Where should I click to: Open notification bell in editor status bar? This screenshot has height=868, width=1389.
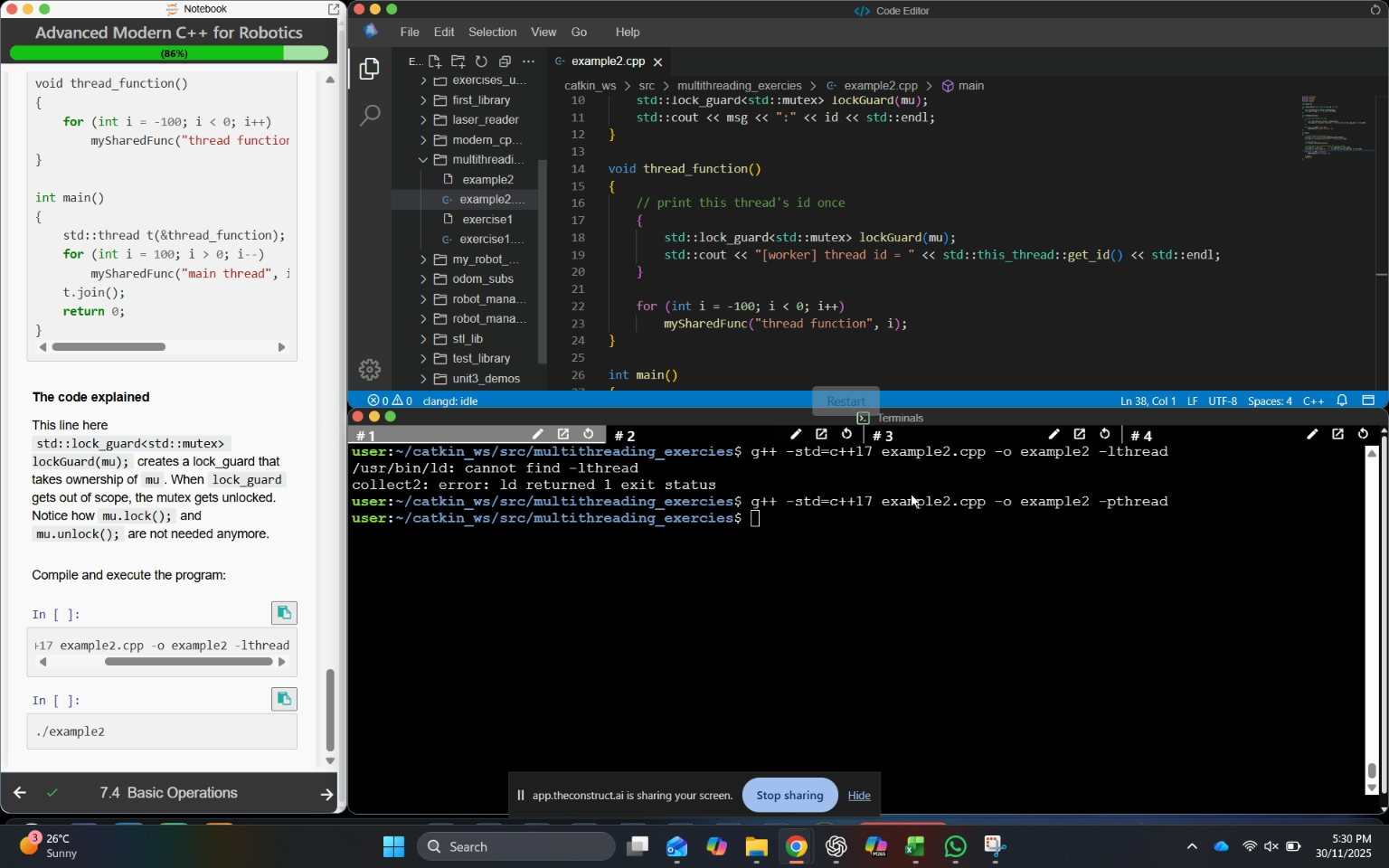(x=1343, y=401)
